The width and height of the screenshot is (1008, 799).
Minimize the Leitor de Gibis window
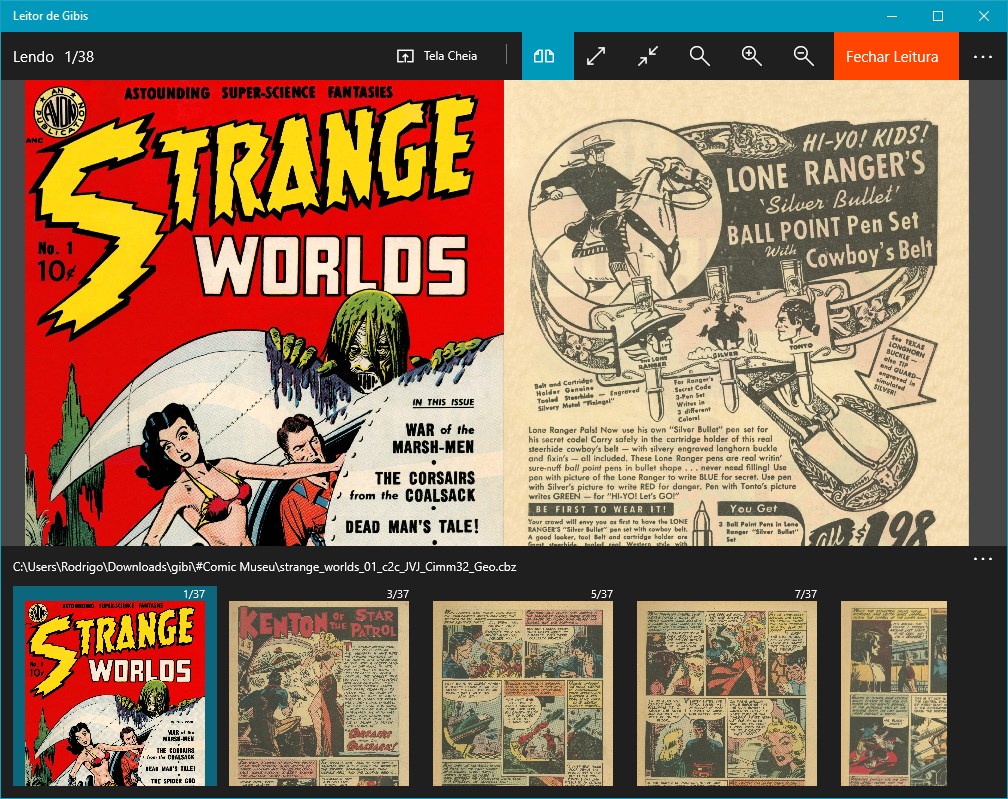892,16
